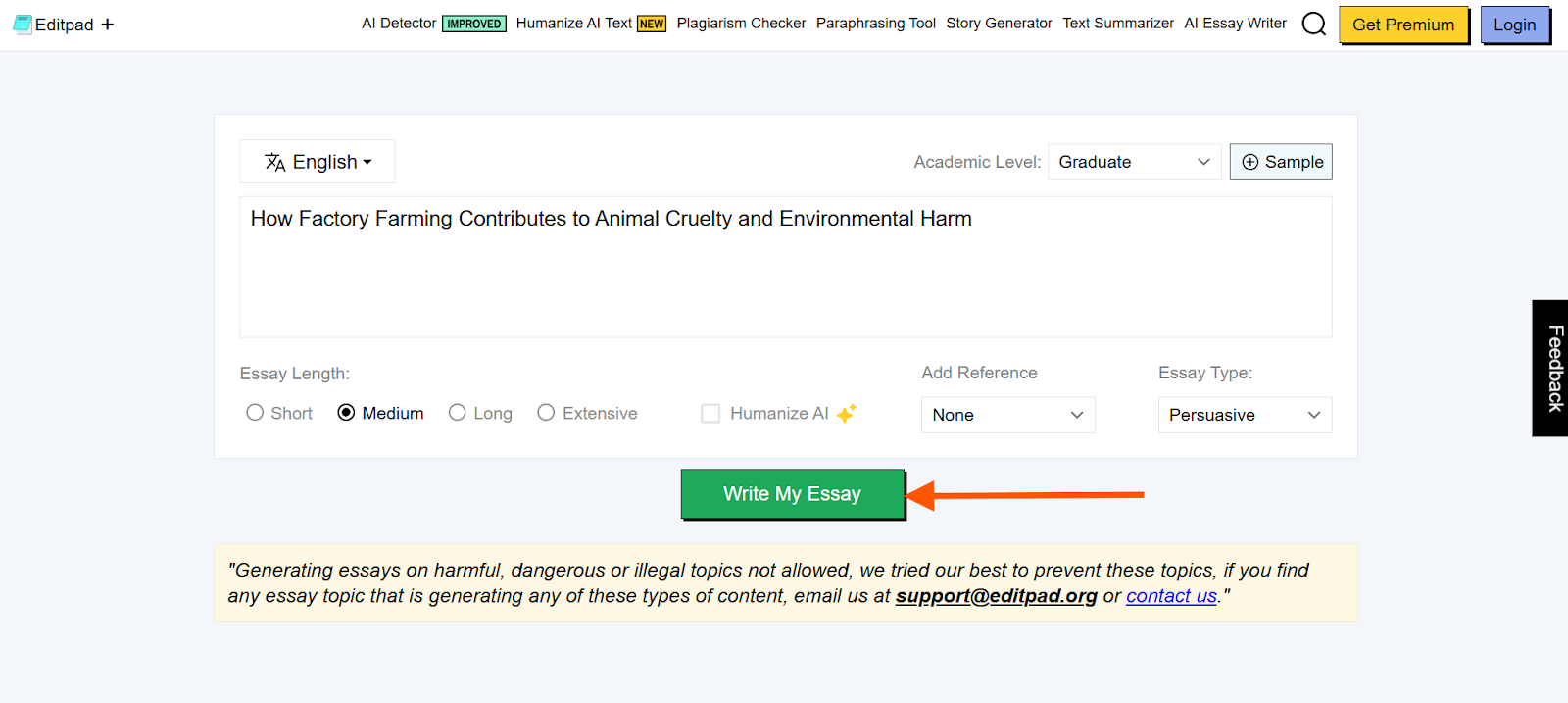Enable the Humanize AI checkbox

[710, 414]
